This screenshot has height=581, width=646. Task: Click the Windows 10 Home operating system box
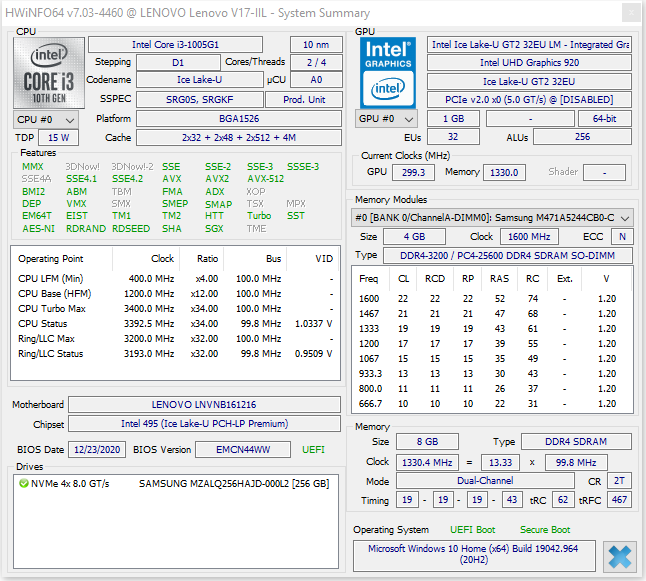pyautogui.click(x=474, y=555)
